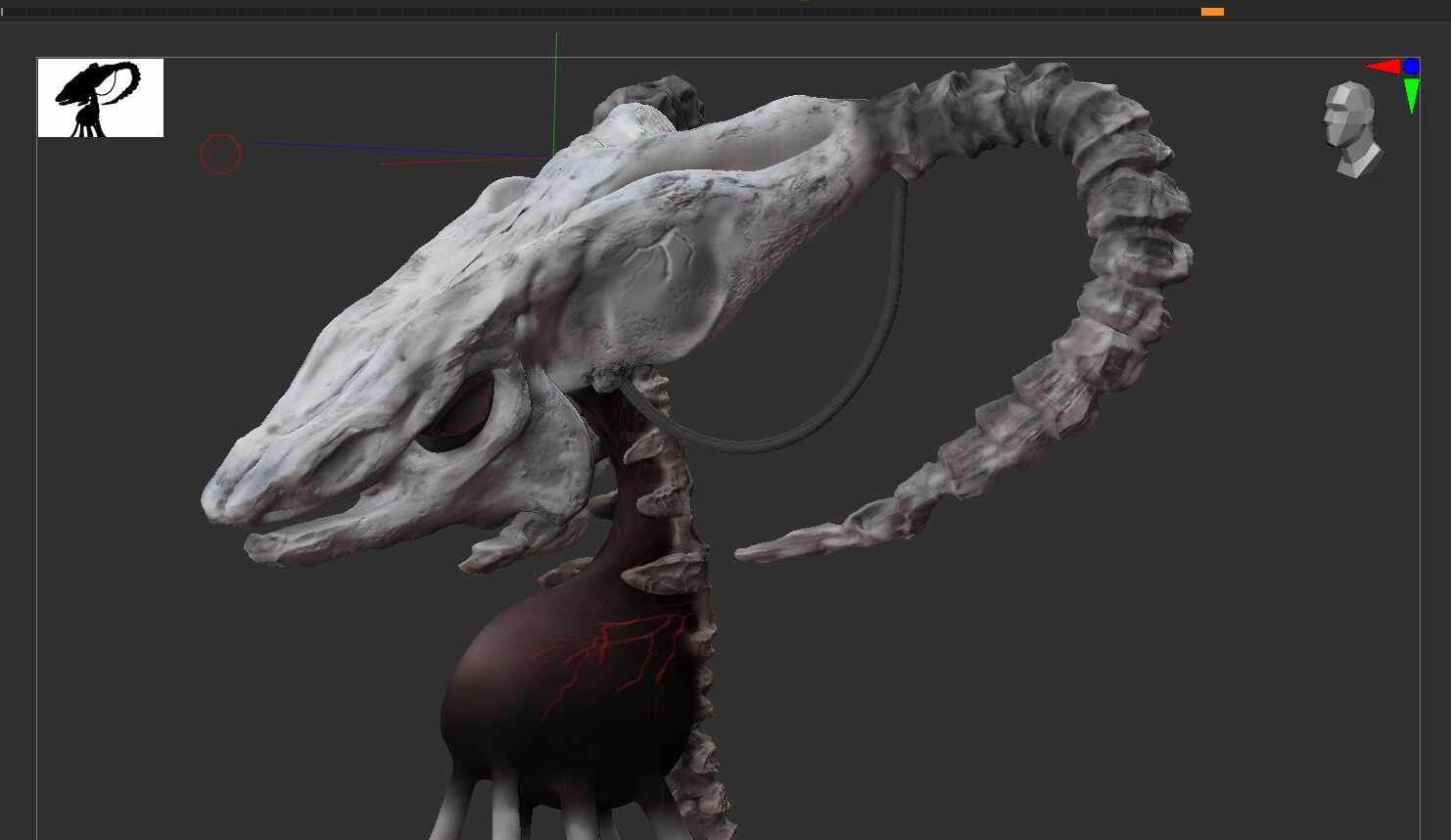Image resolution: width=1451 pixels, height=840 pixels.
Task: Click the orange timeline marker at top
Action: [1212, 12]
